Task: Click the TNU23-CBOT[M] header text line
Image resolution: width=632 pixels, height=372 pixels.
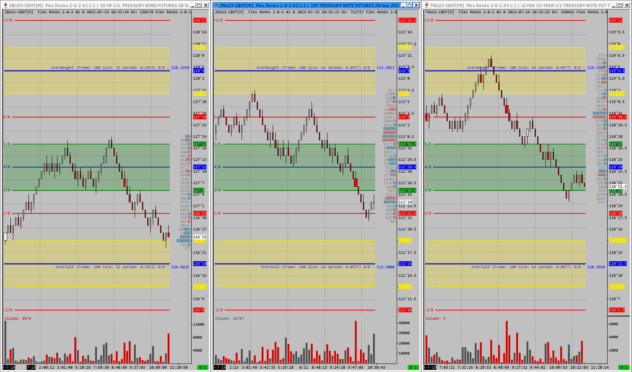Action: coord(516,12)
